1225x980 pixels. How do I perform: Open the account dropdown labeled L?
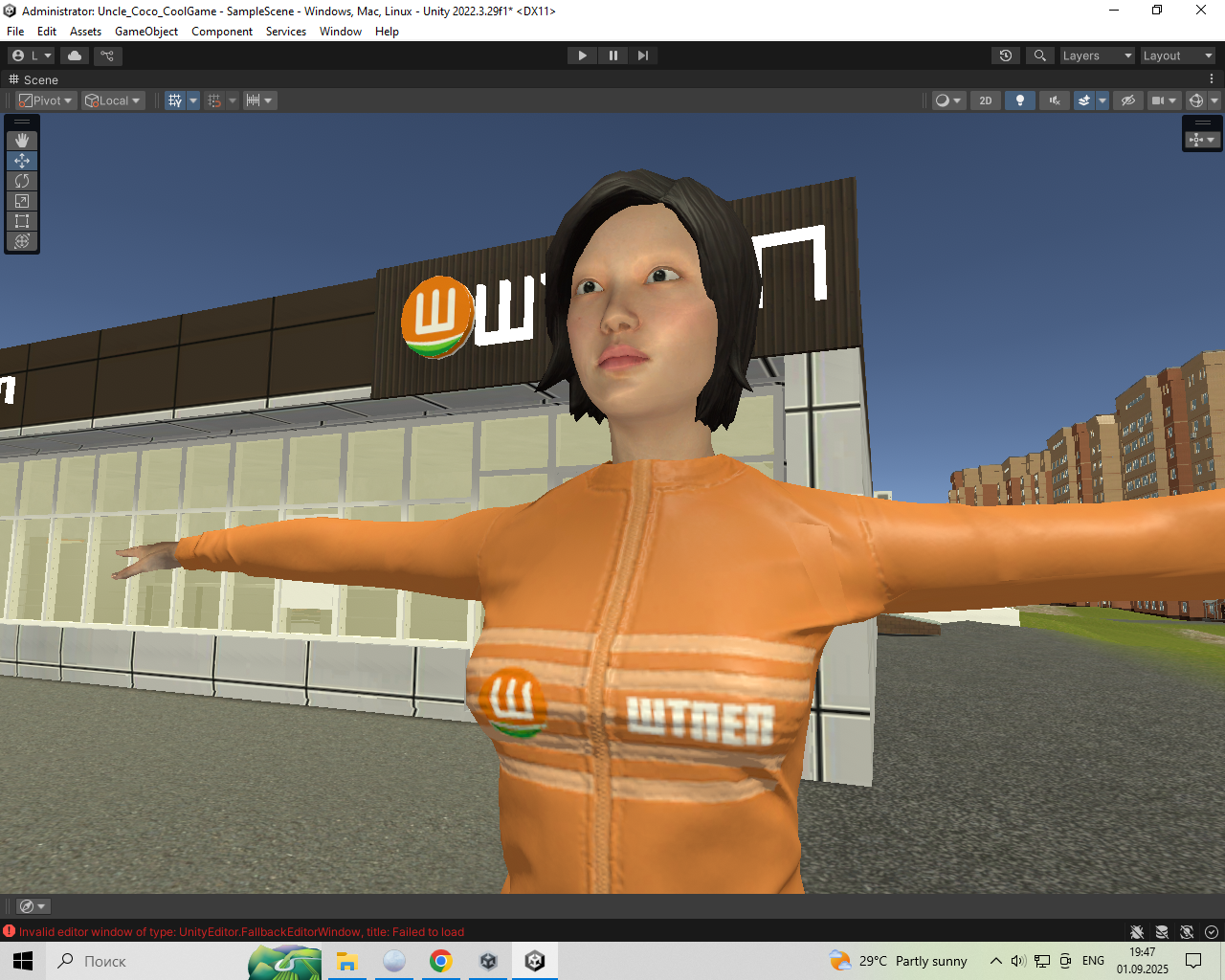point(33,56)
